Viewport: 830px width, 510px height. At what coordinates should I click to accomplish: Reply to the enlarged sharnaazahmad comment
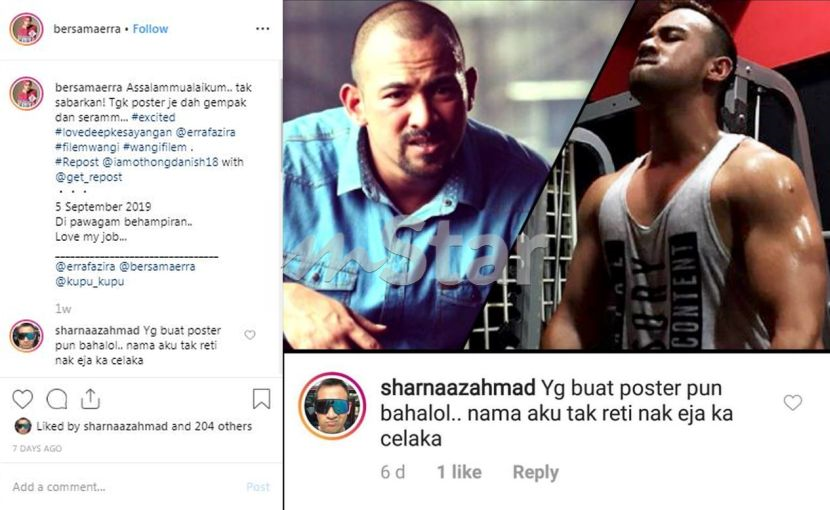535,472
